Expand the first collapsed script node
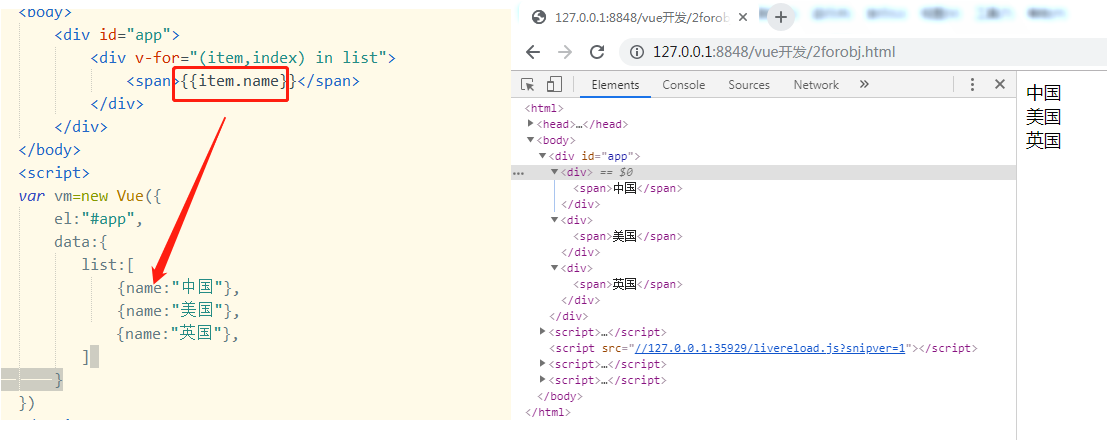The image size is (1108, 441). tap(543, 331)
